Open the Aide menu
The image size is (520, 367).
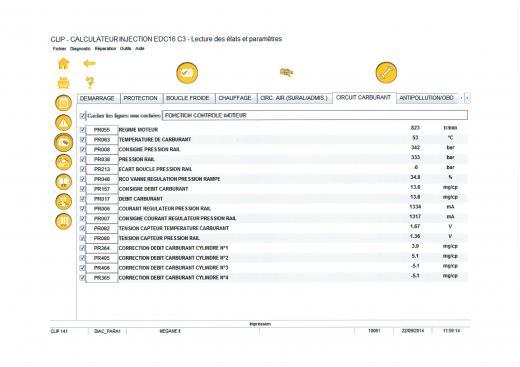click(x=140, y=48)
